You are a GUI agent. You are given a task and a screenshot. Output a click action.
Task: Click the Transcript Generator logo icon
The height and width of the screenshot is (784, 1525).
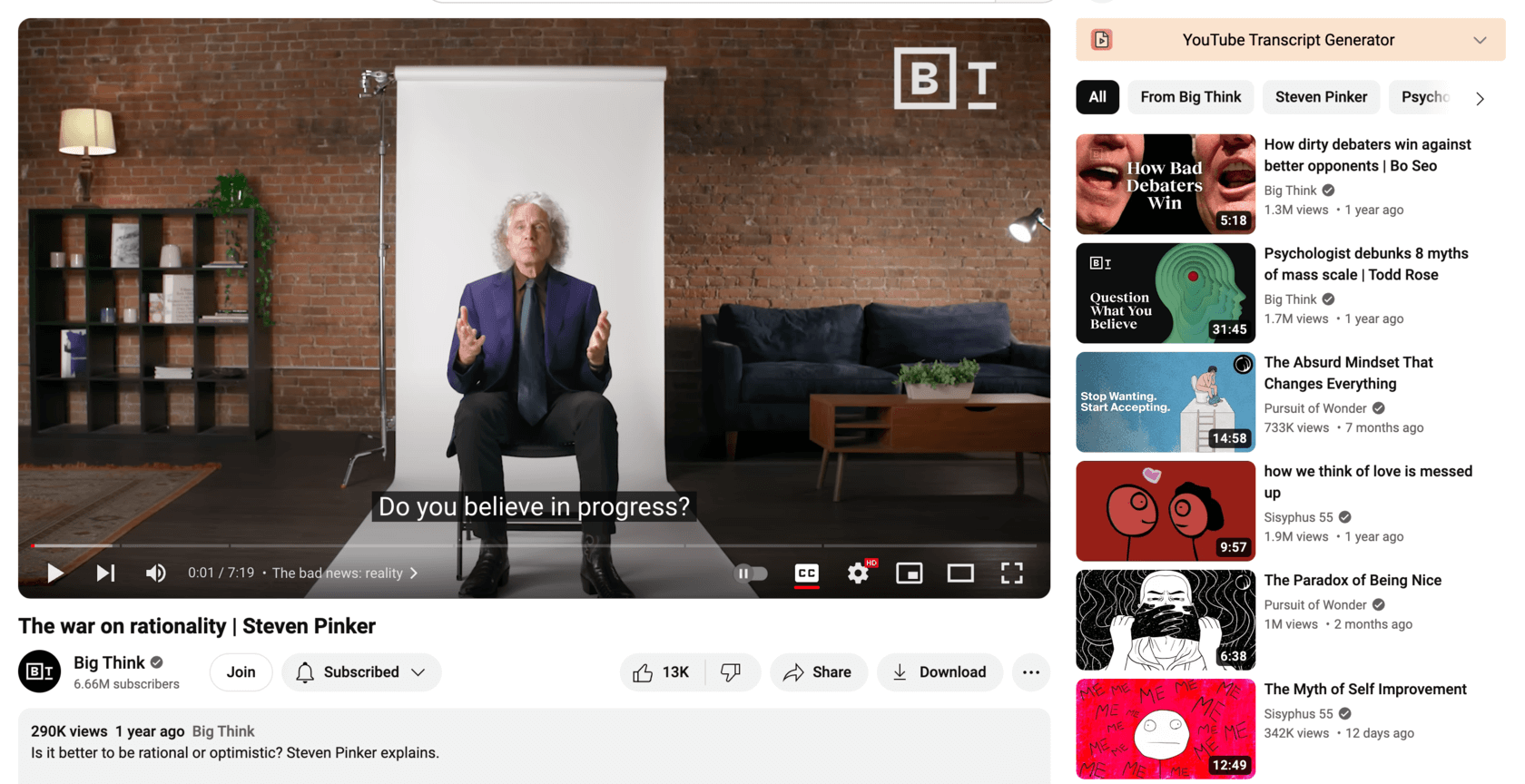click(1101, 40)
